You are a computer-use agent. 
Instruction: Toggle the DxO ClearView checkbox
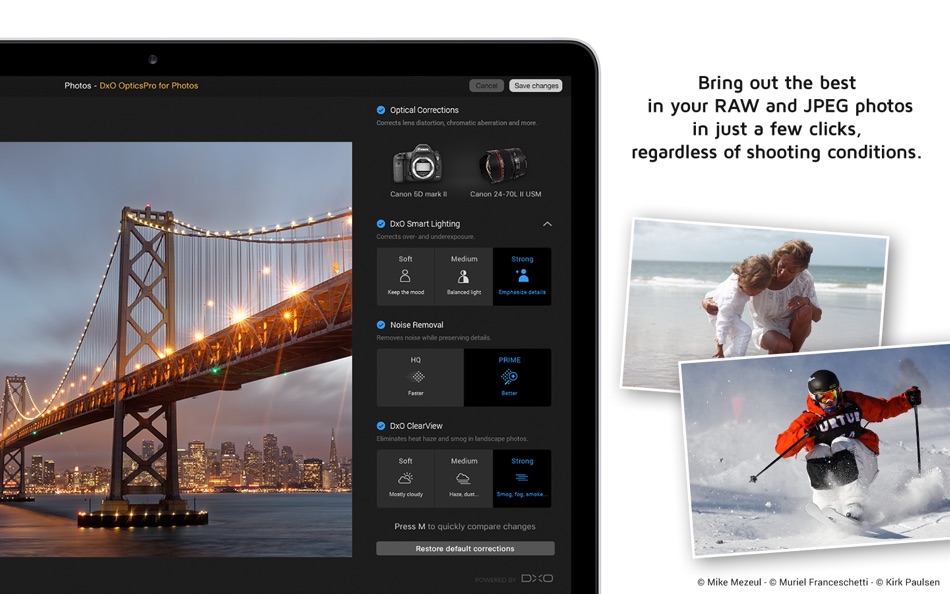coord(380,425)
